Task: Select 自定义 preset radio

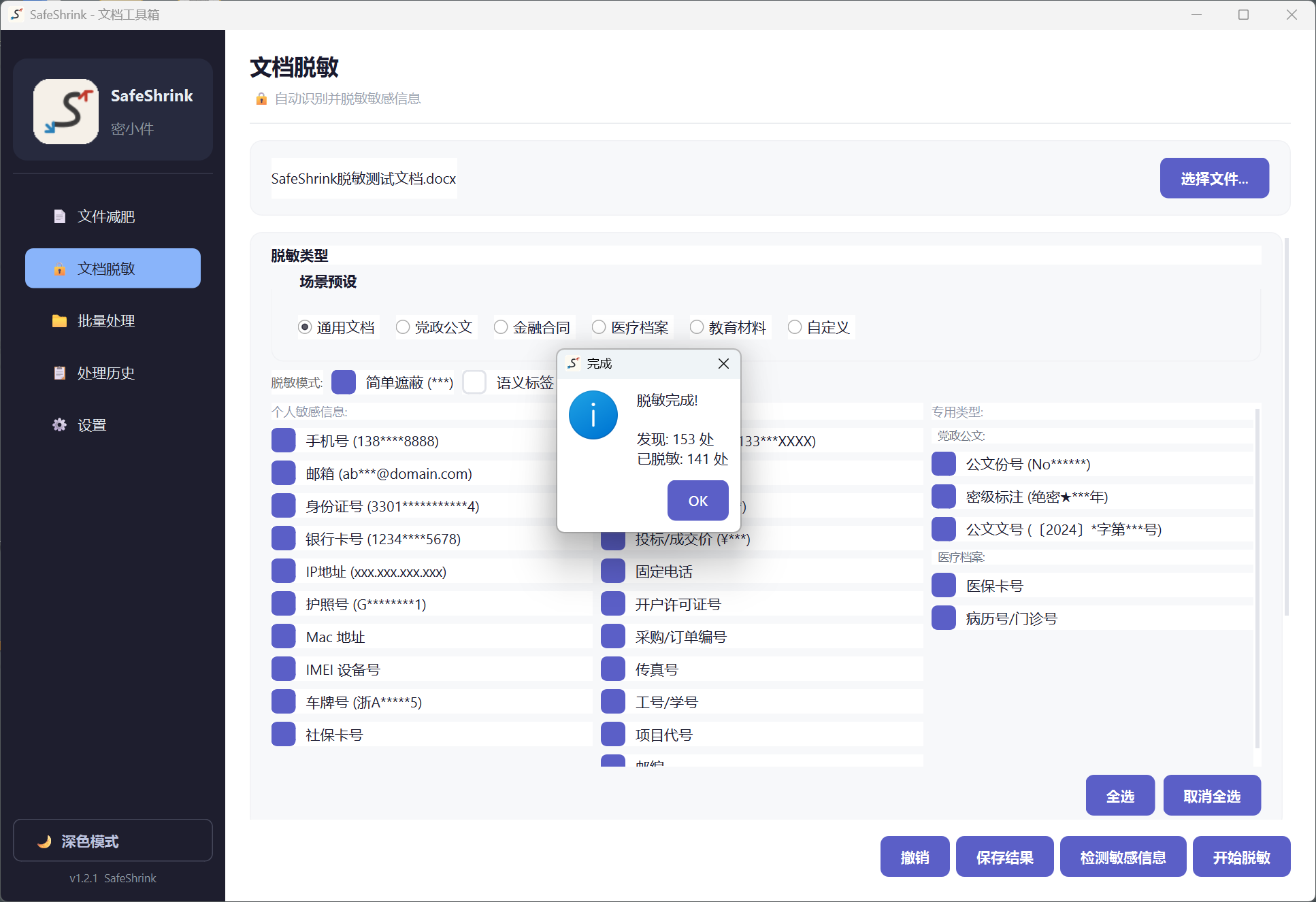Action: pyautogui.click(x=795, y=327)
